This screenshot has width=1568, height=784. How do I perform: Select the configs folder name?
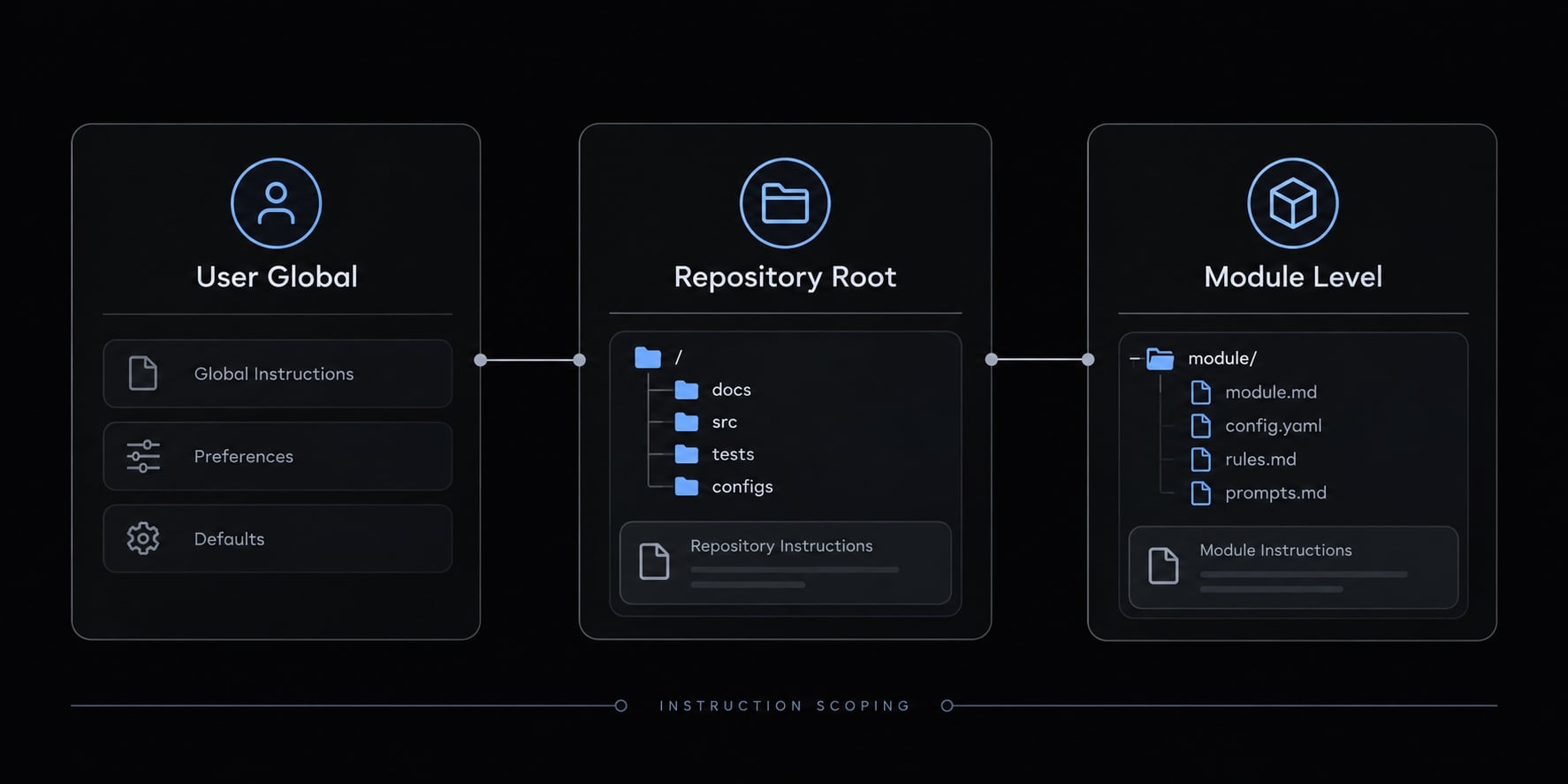tap(742, 487)
